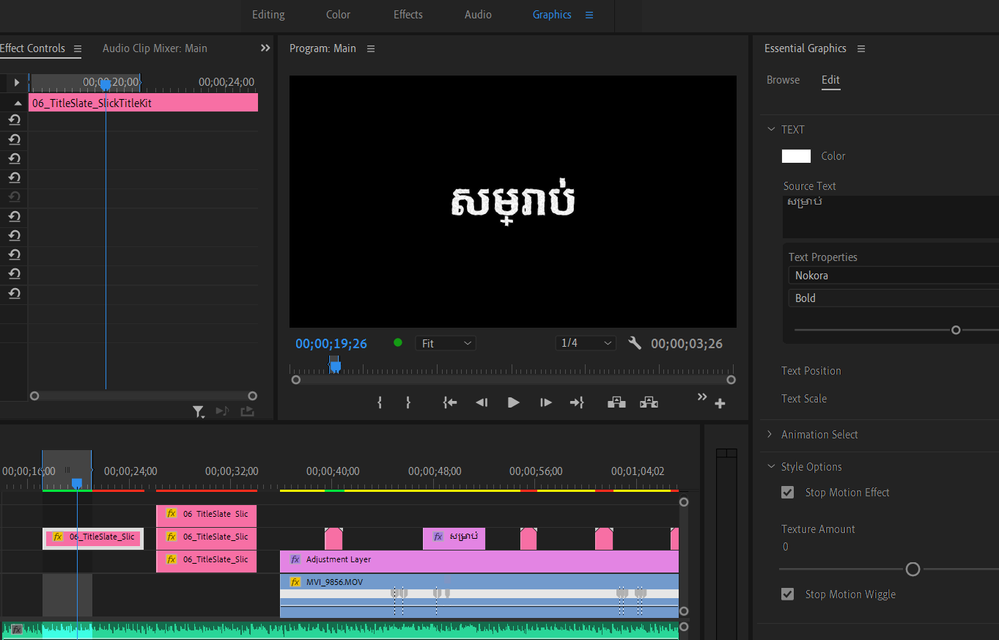Show more transport buttons in Program monitor
999x640 pixels.
click(701, 397)
